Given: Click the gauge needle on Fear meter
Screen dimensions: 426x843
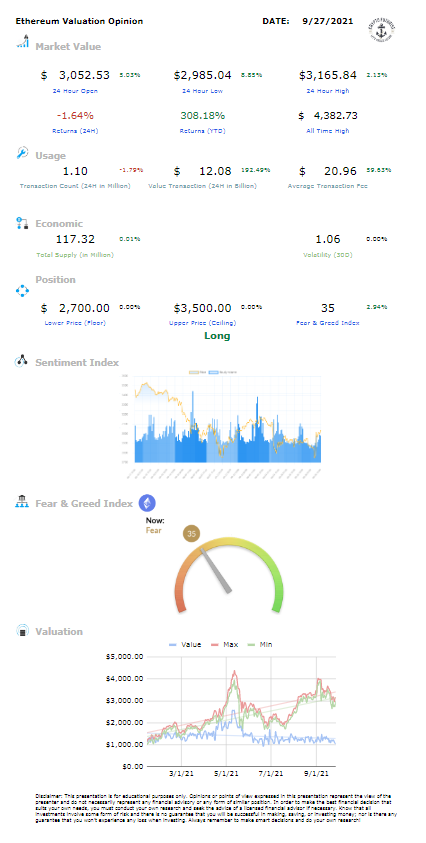Looking at the screenshot, I should 216,570.
